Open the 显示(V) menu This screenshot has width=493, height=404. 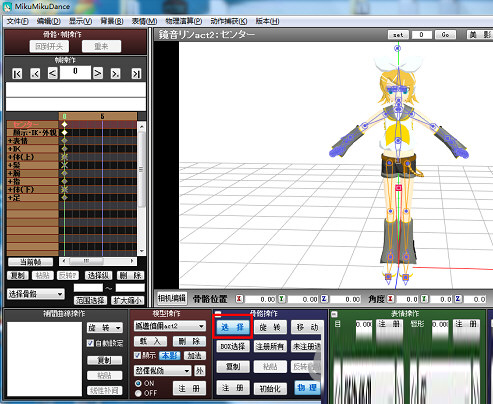click(x=80, y=21)
